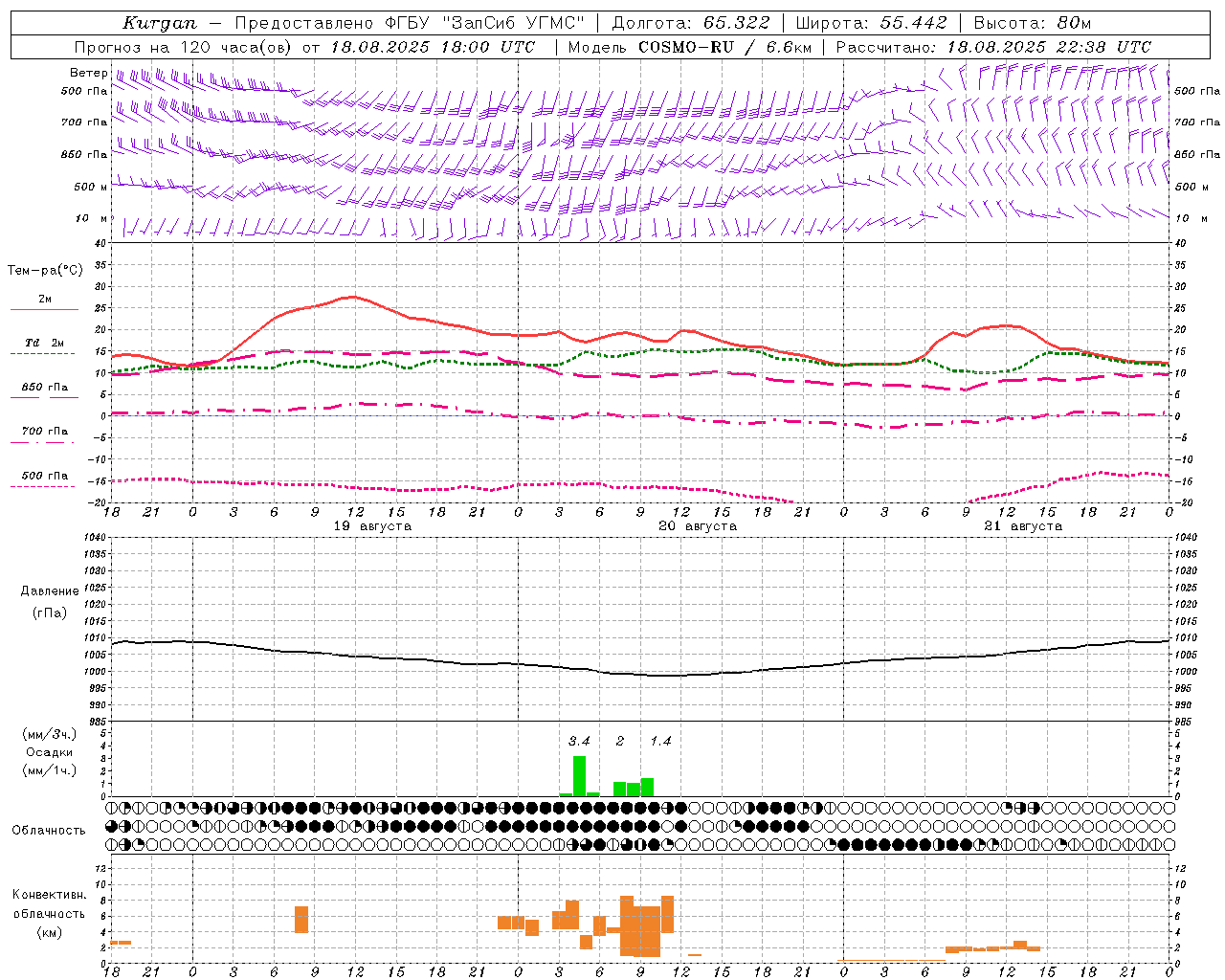Click the "(мм/3ч.)" unit label
This screenshot has width=1225, height=980.
coord(50,734)
